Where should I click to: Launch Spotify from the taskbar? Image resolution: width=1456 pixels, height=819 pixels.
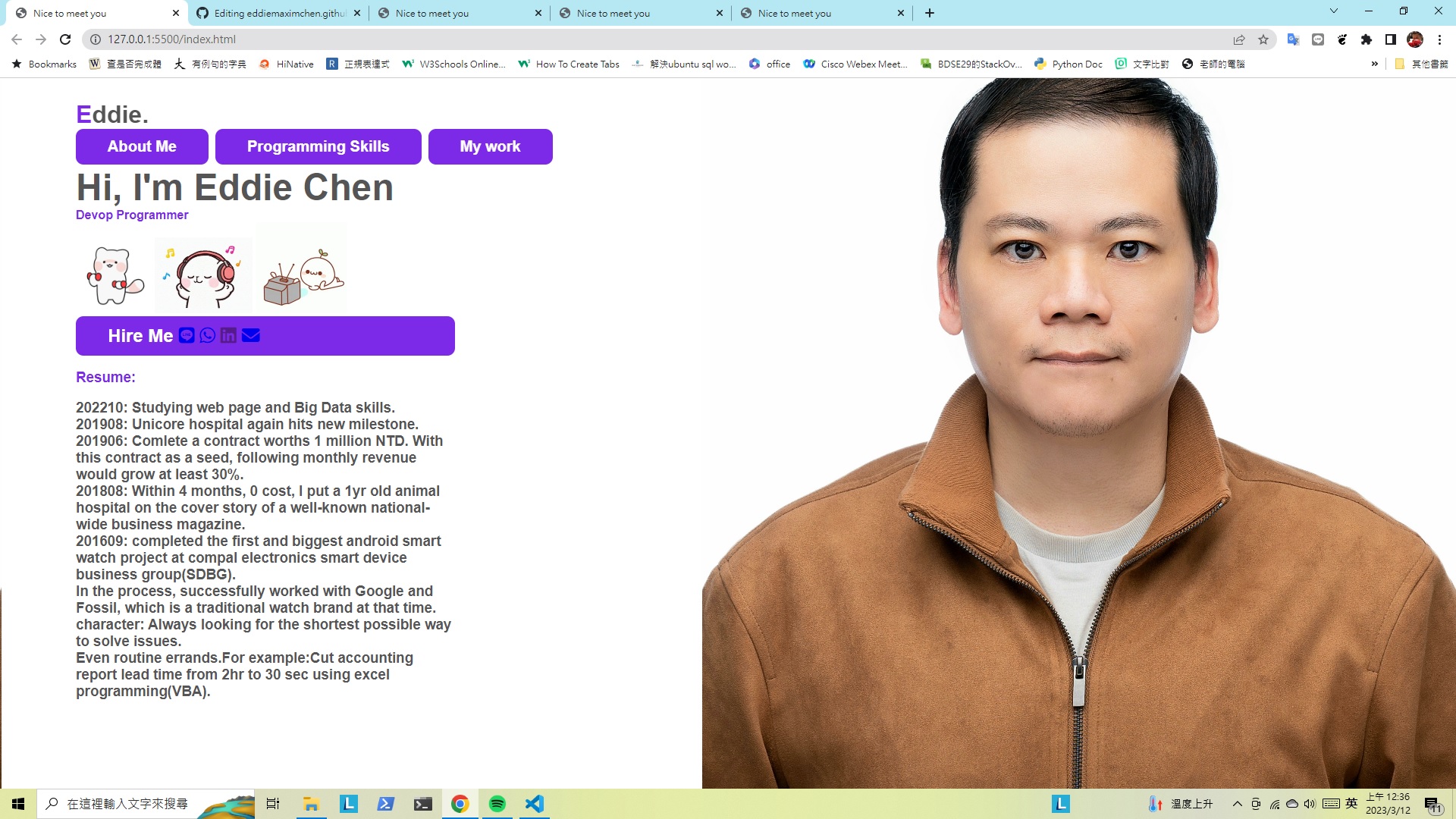tap(497, 804)
